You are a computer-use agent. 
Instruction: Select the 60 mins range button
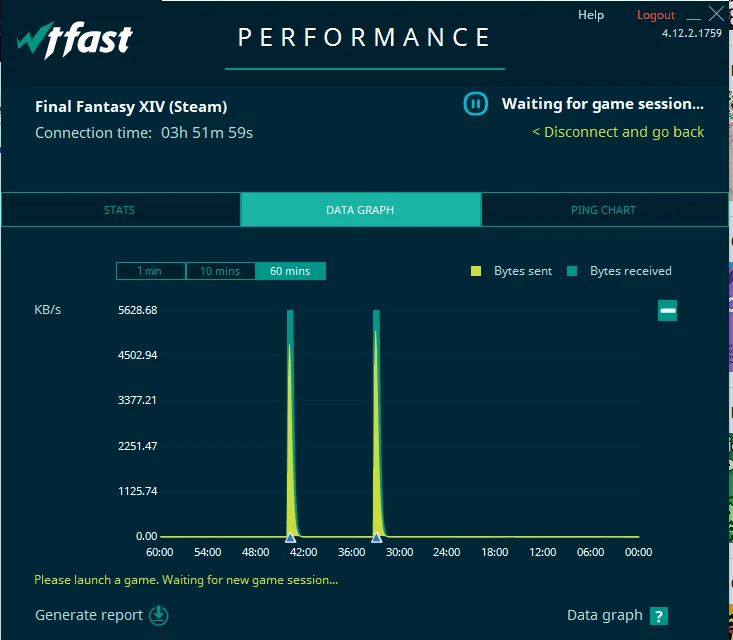pos(290,271)
